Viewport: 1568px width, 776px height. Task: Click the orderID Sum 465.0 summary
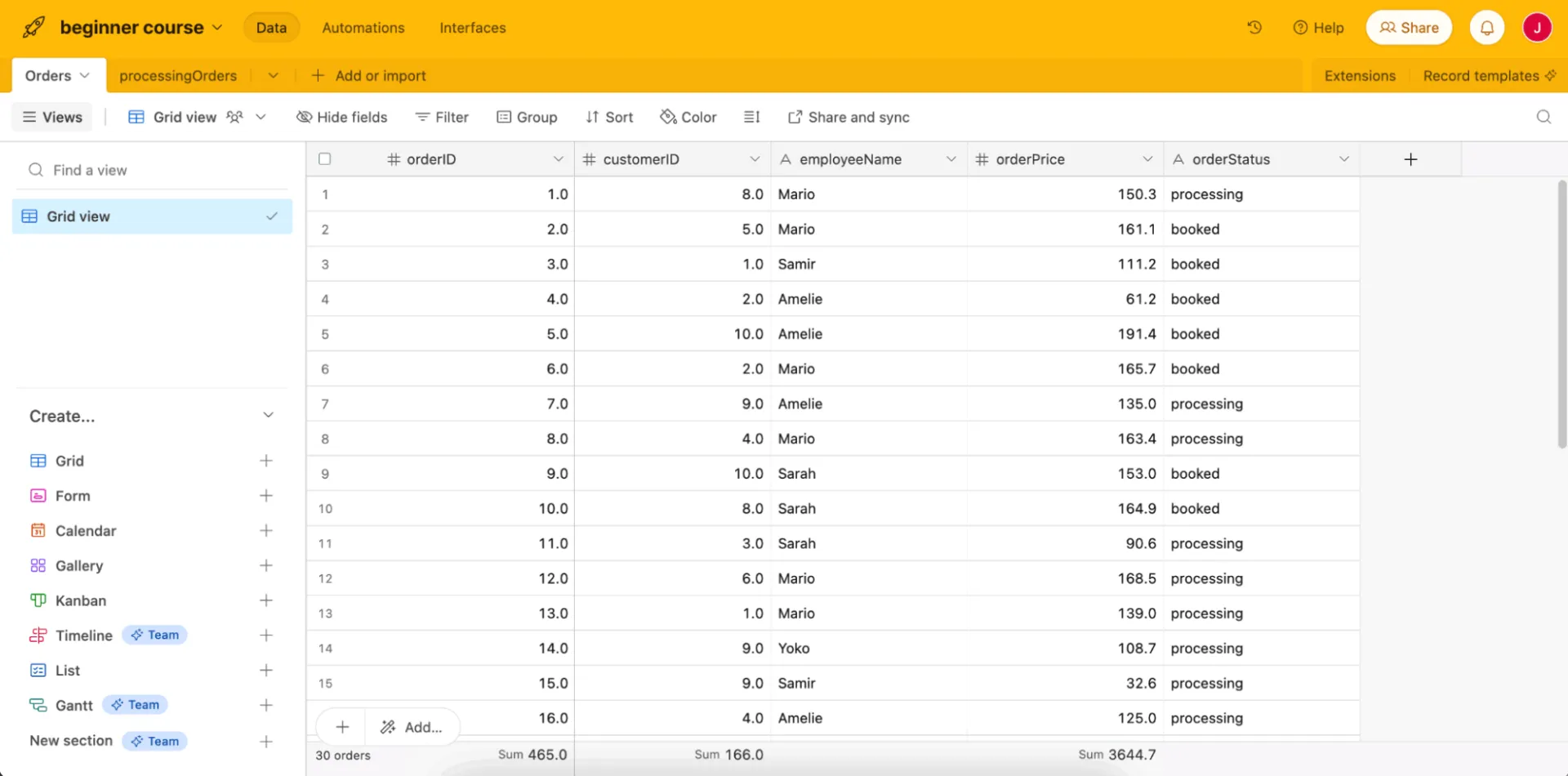[x=532, y=755]
